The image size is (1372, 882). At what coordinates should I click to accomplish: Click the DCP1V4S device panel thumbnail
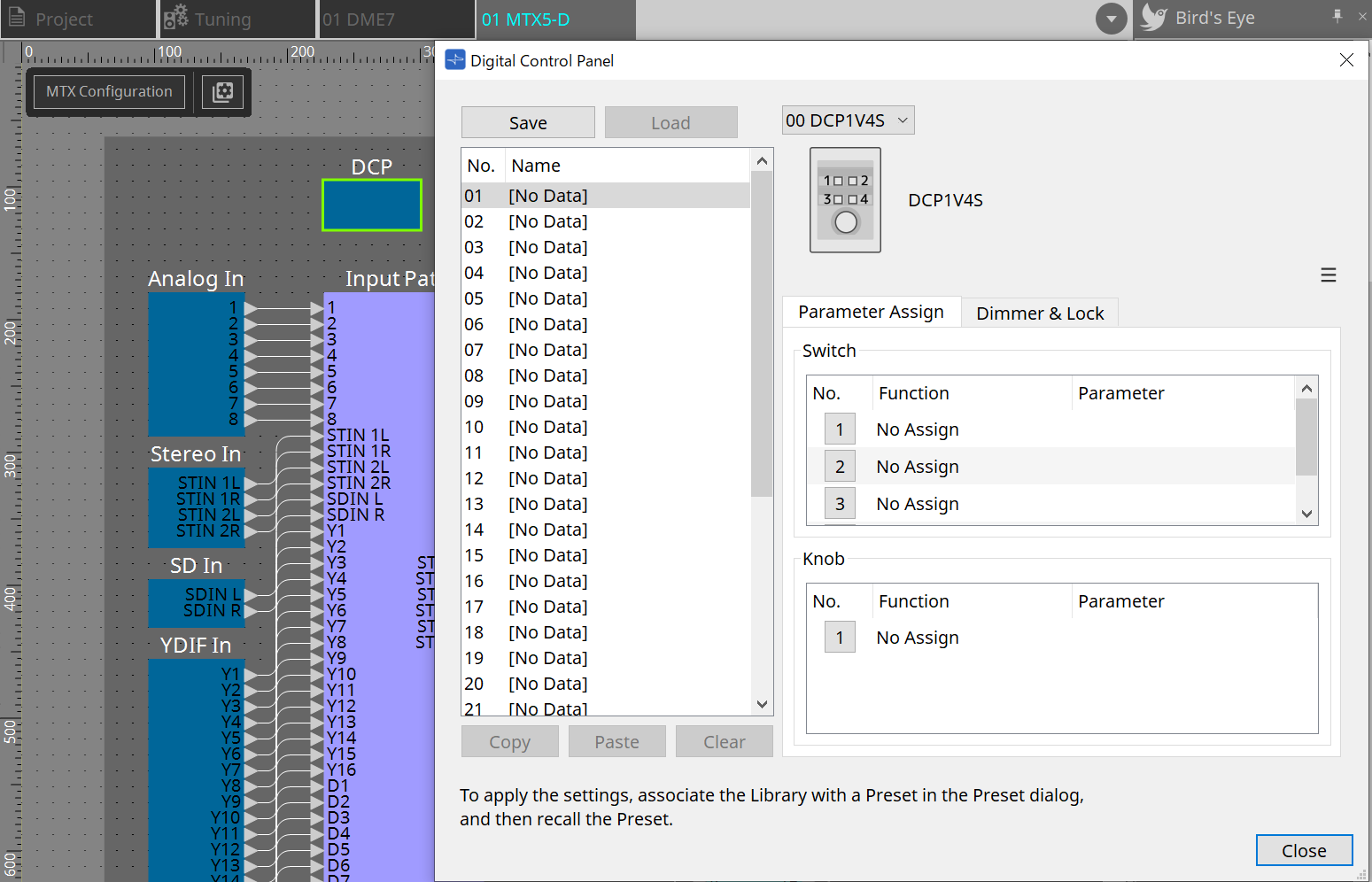[x=845, y=200]
